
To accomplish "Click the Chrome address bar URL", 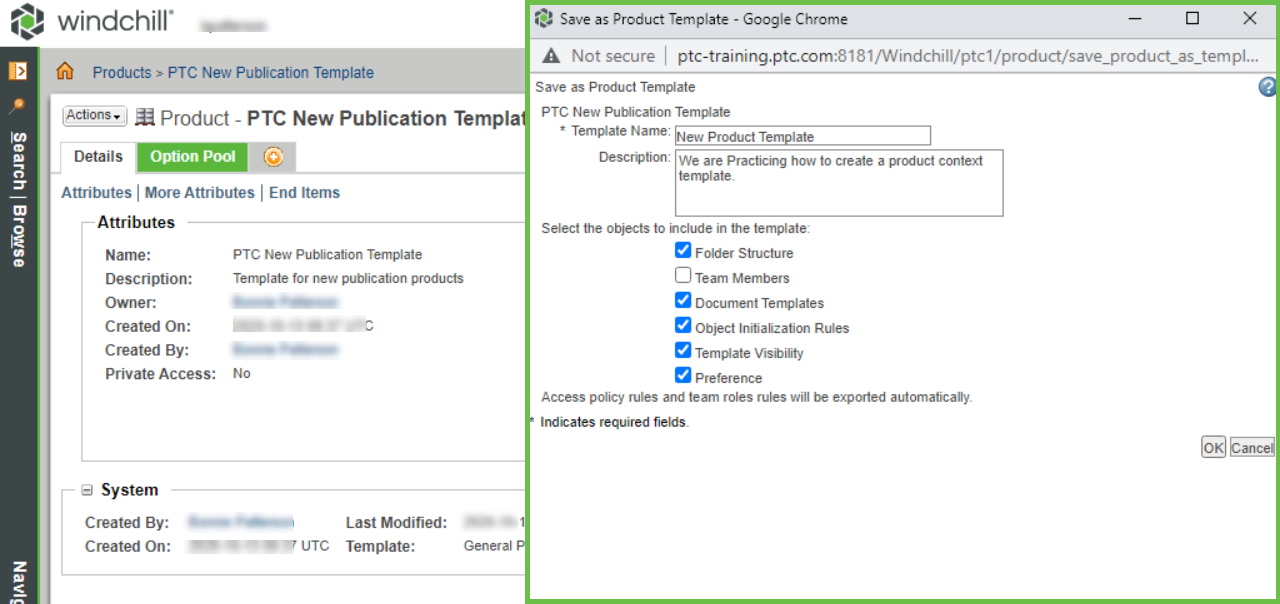I will coord(968,56).
